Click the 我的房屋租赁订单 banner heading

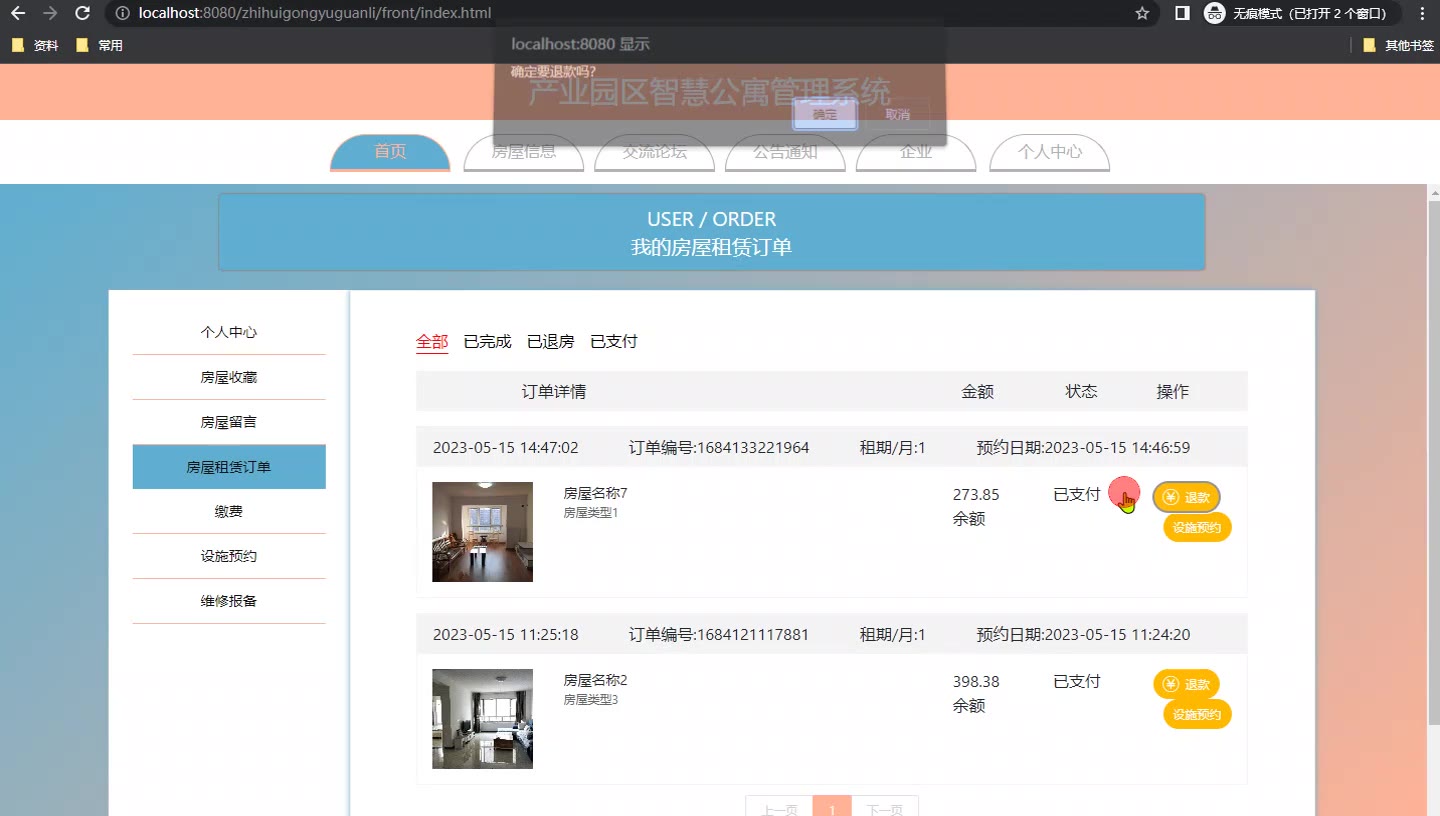711,247
